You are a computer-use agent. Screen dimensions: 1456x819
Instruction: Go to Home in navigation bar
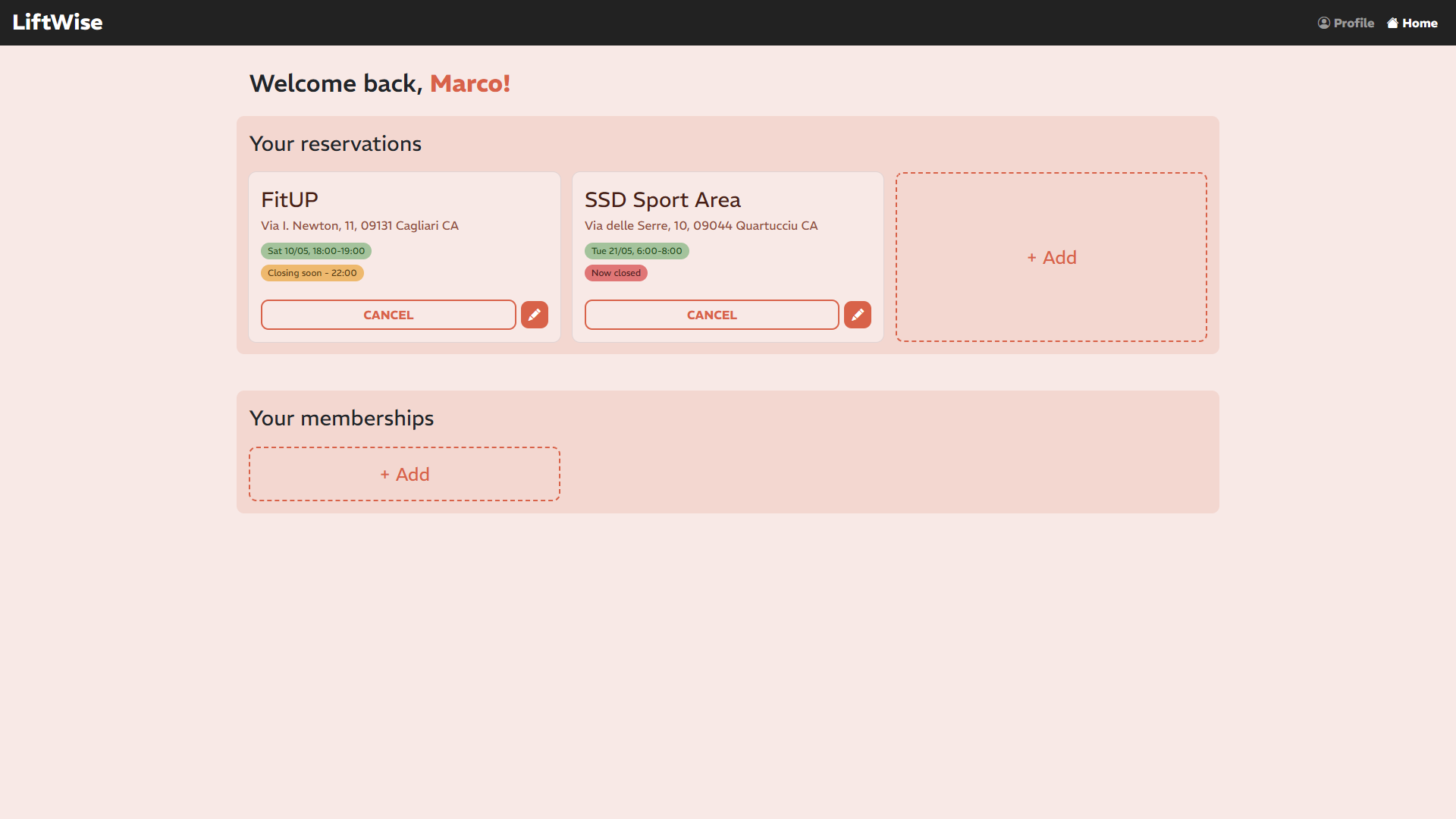[1420, 23]
